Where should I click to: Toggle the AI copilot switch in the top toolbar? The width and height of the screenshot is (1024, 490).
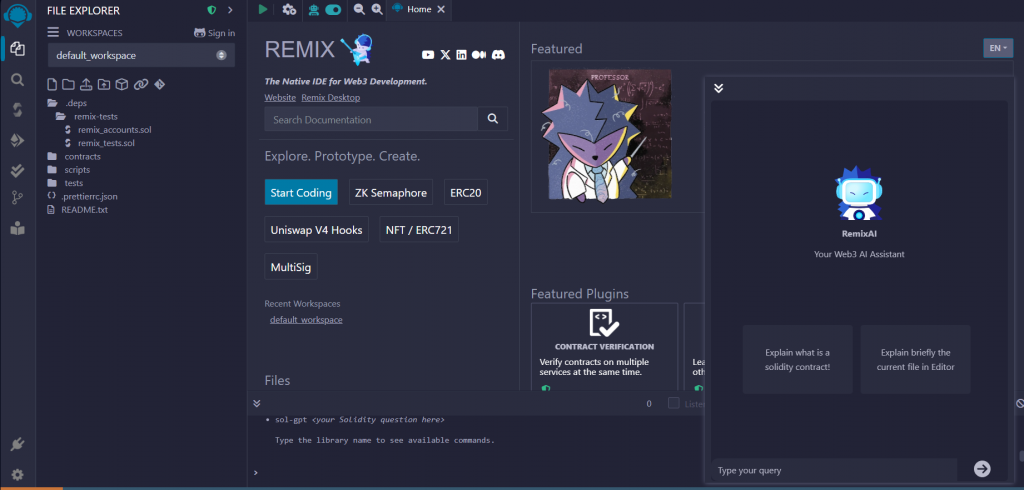click(333, 9)
